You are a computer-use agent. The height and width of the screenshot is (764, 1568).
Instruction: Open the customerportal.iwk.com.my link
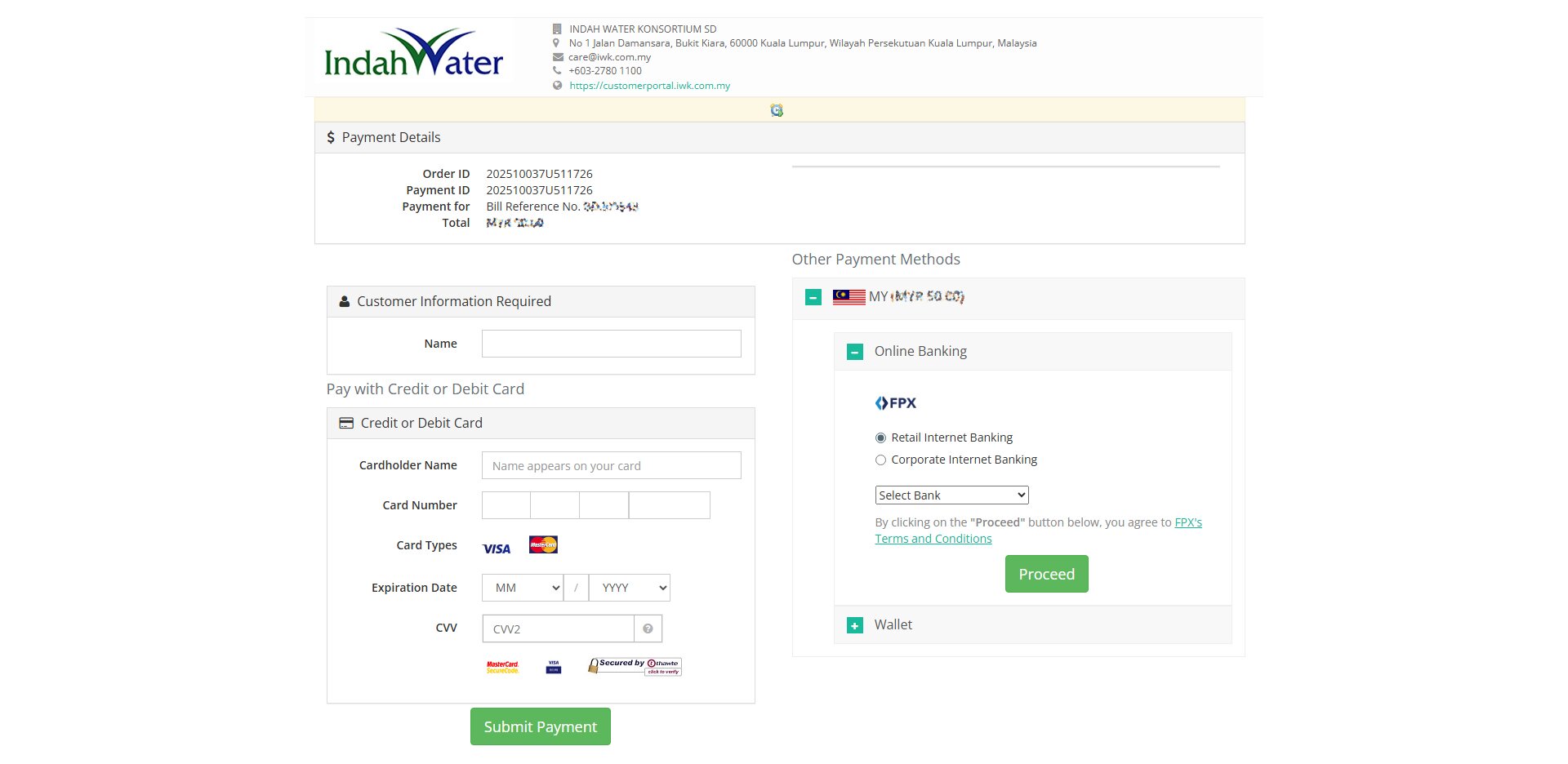[649, 86]
